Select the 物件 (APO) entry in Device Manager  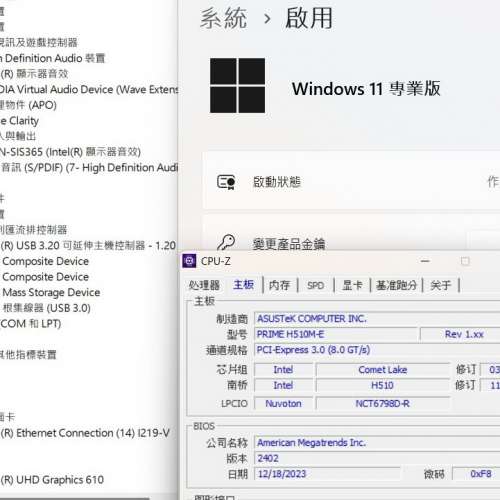pos(28,105)
